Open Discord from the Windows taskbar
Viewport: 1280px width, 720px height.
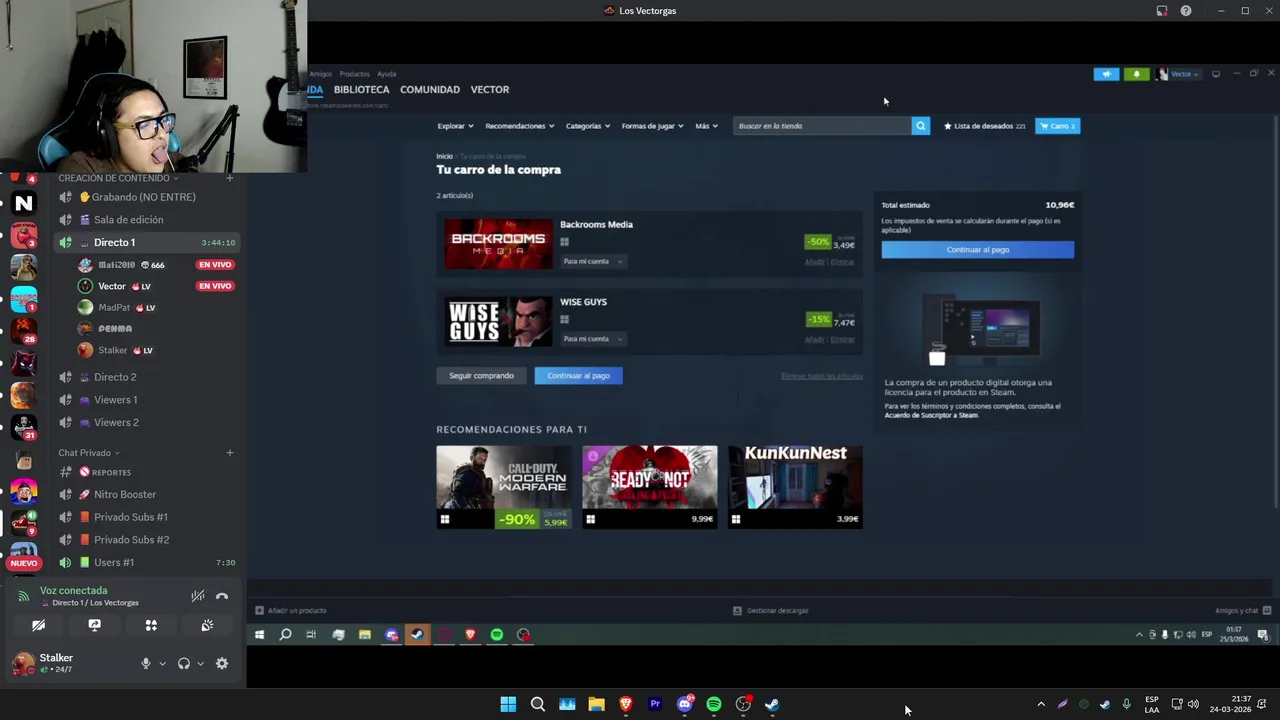coord(685,704)
